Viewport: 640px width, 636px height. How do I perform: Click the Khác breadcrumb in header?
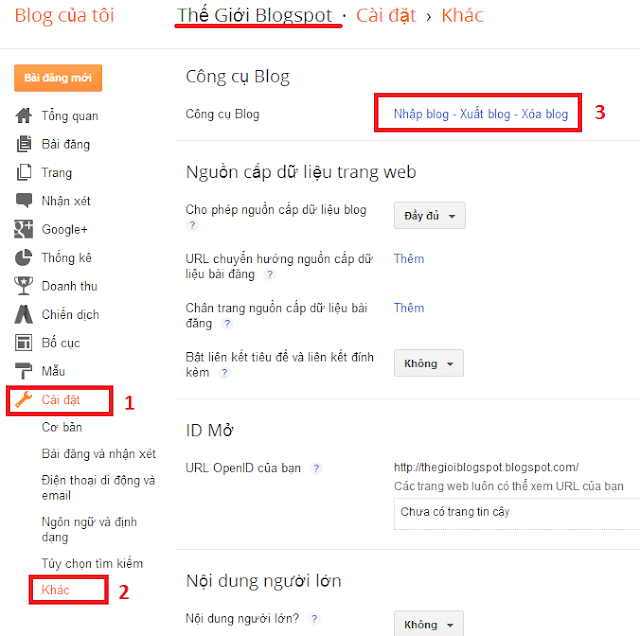pyautogui.click(x=462, y=16)
